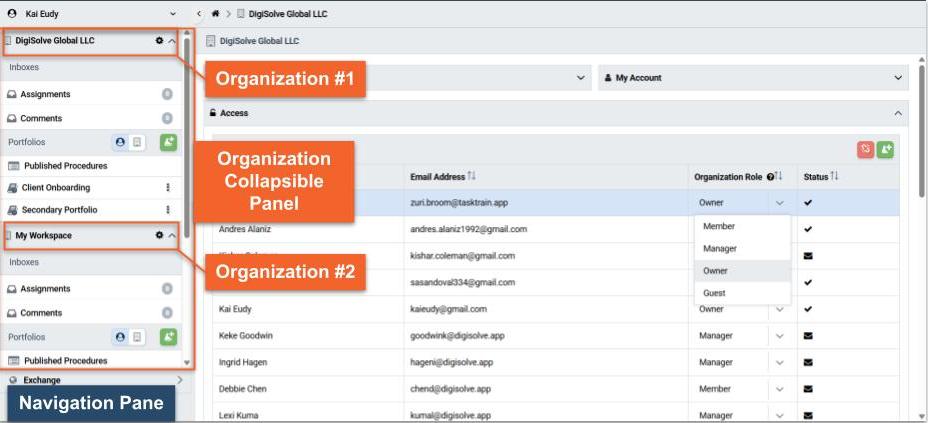
Task: Select Manager from the role dropdown list
Action: (x=719, y=248)
